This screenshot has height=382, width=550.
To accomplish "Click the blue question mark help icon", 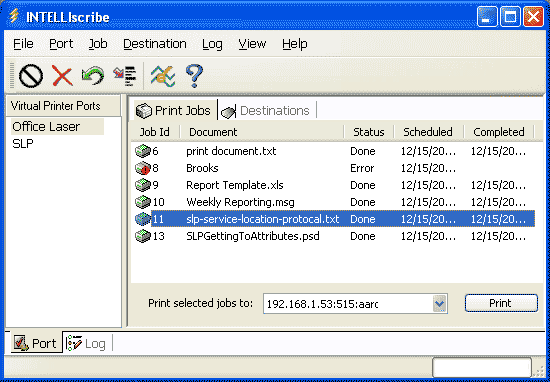I will [194, 76].
